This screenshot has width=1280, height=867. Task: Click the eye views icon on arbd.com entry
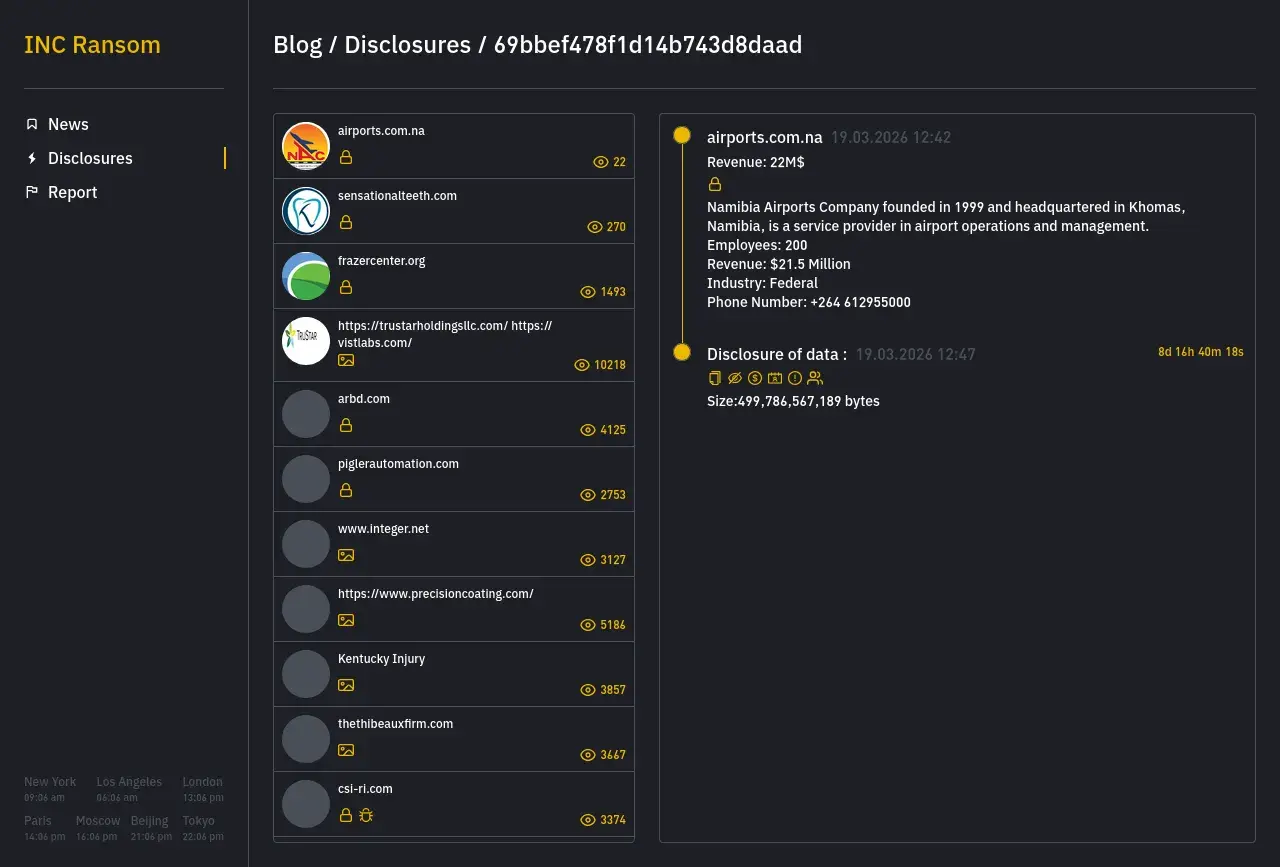pos(588,430)
